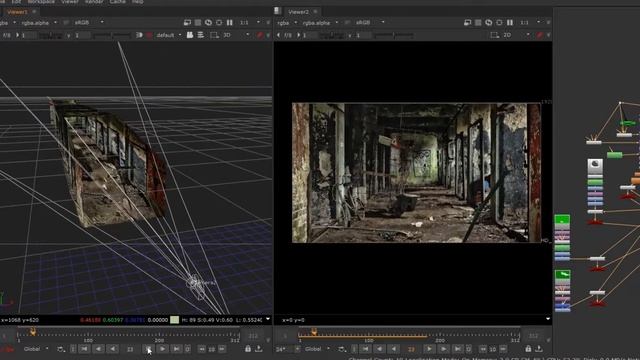Play backward in Viewer1
Screen dimensions: 640x360
click(x=112, y=349)
